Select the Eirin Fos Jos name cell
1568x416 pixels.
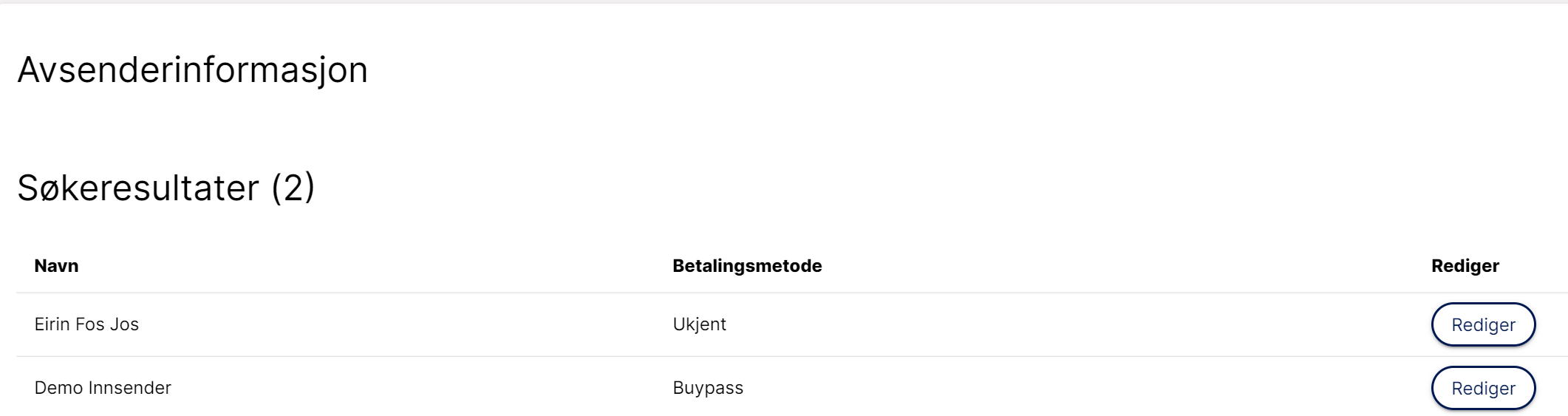(x=86, y=324)
